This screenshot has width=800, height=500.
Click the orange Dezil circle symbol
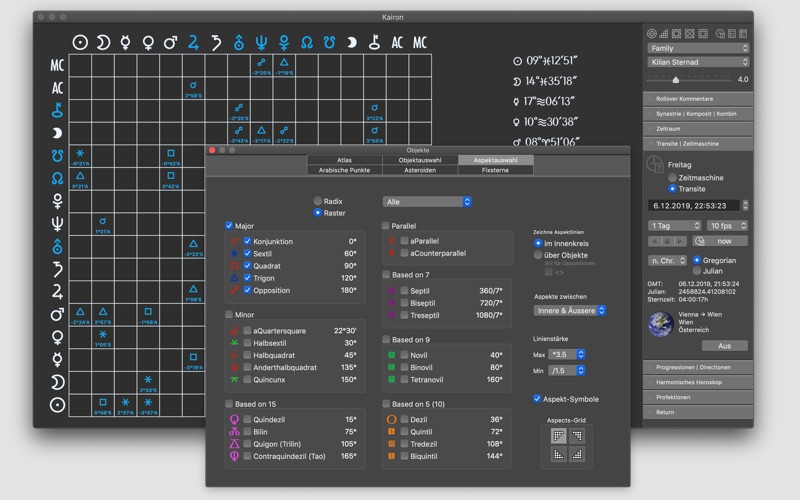391,419
